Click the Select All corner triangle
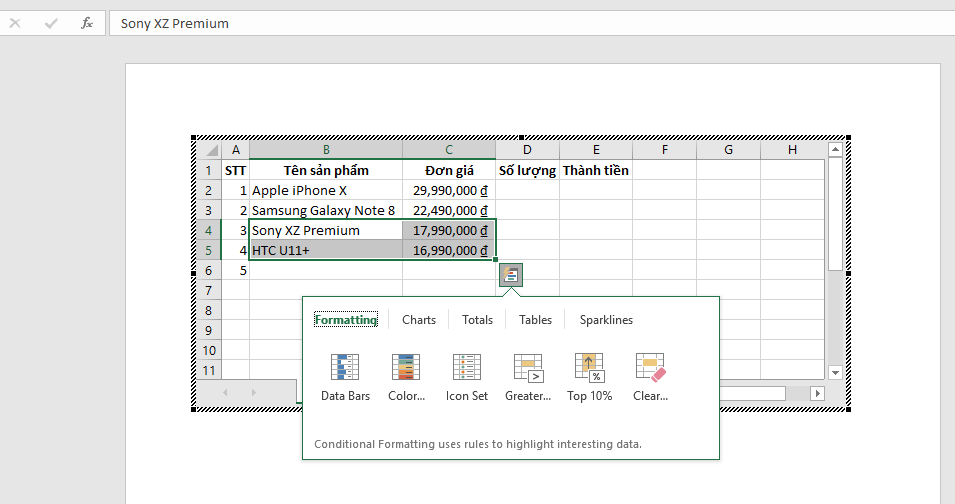This screenshot has height=504, width=955. click(210, 150)
